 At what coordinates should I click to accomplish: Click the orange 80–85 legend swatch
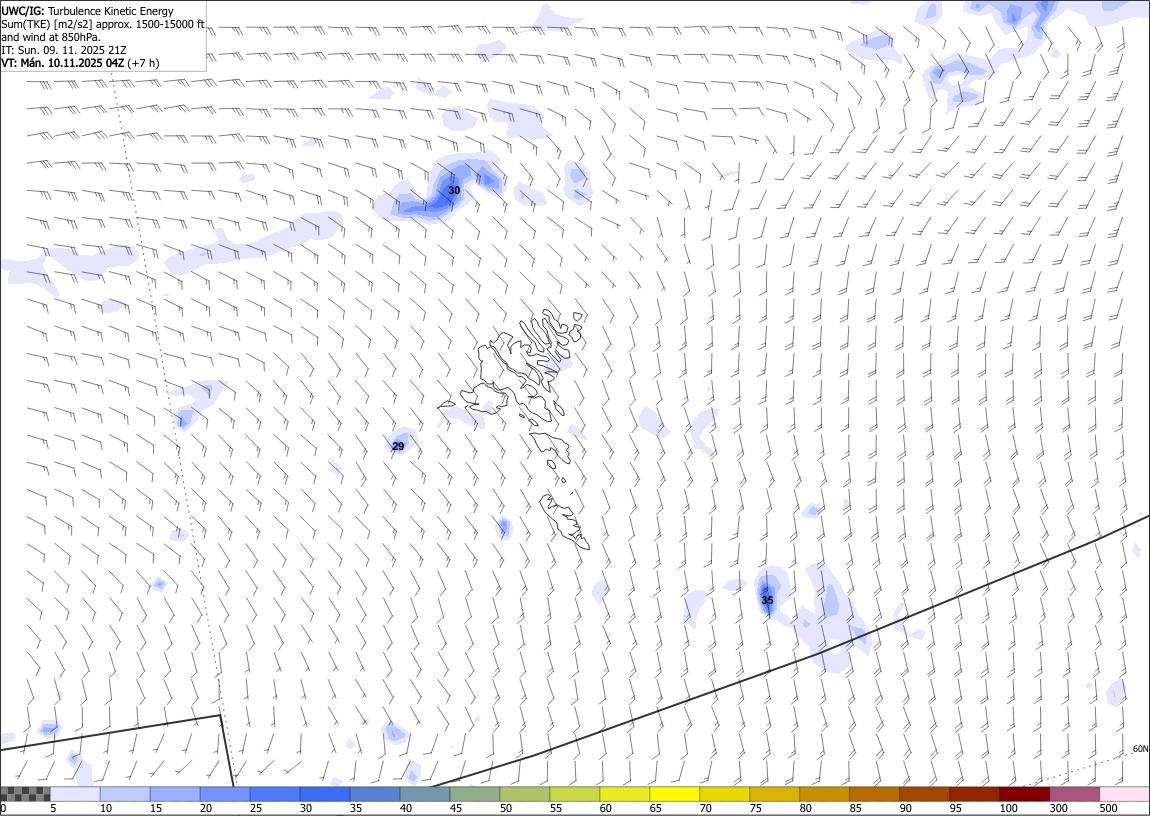tap(824, 794)
